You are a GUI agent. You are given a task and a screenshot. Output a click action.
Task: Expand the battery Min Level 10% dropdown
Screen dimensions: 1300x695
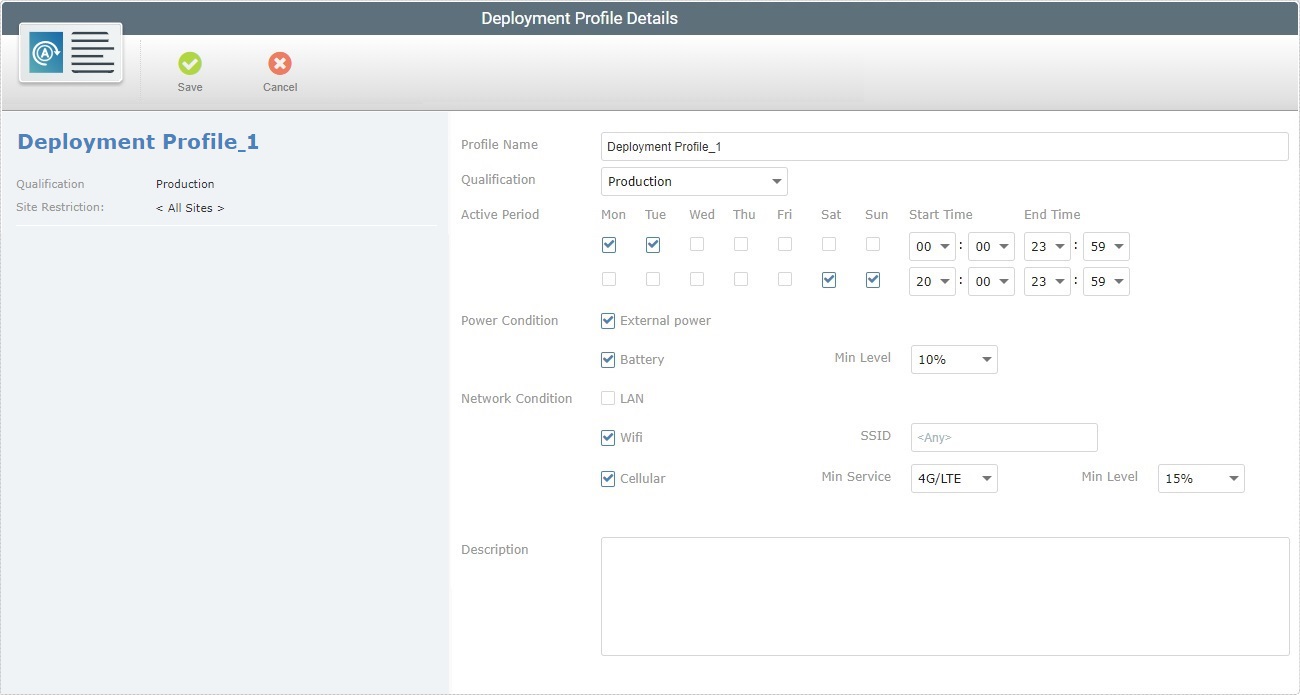click(954, 360)
